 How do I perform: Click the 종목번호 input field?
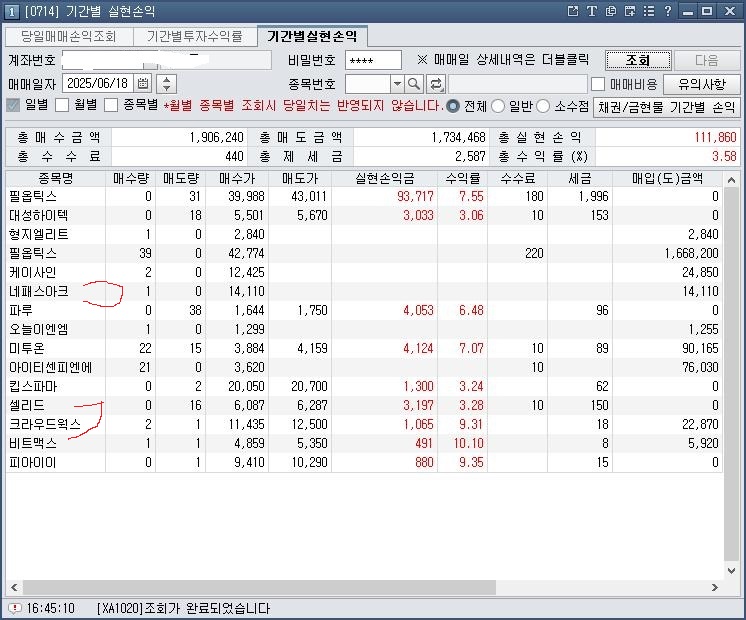click(368, 84)
